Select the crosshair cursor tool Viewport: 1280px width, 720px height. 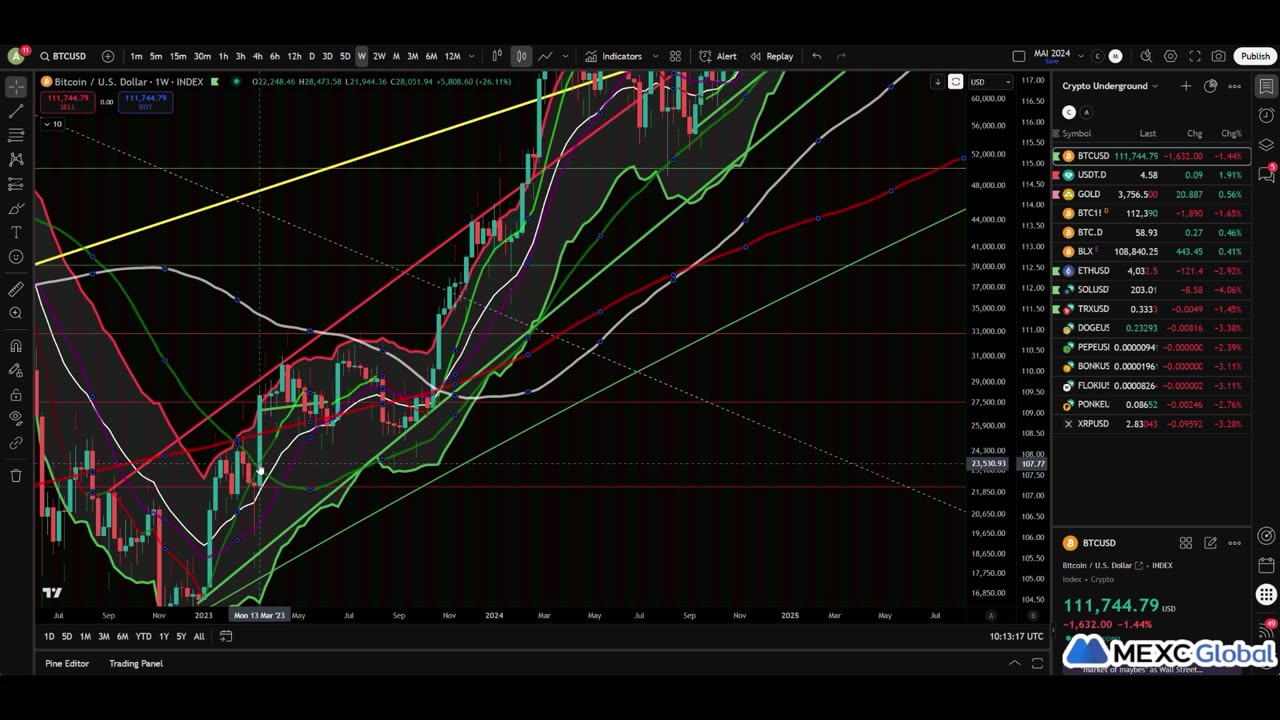(16, 87)
